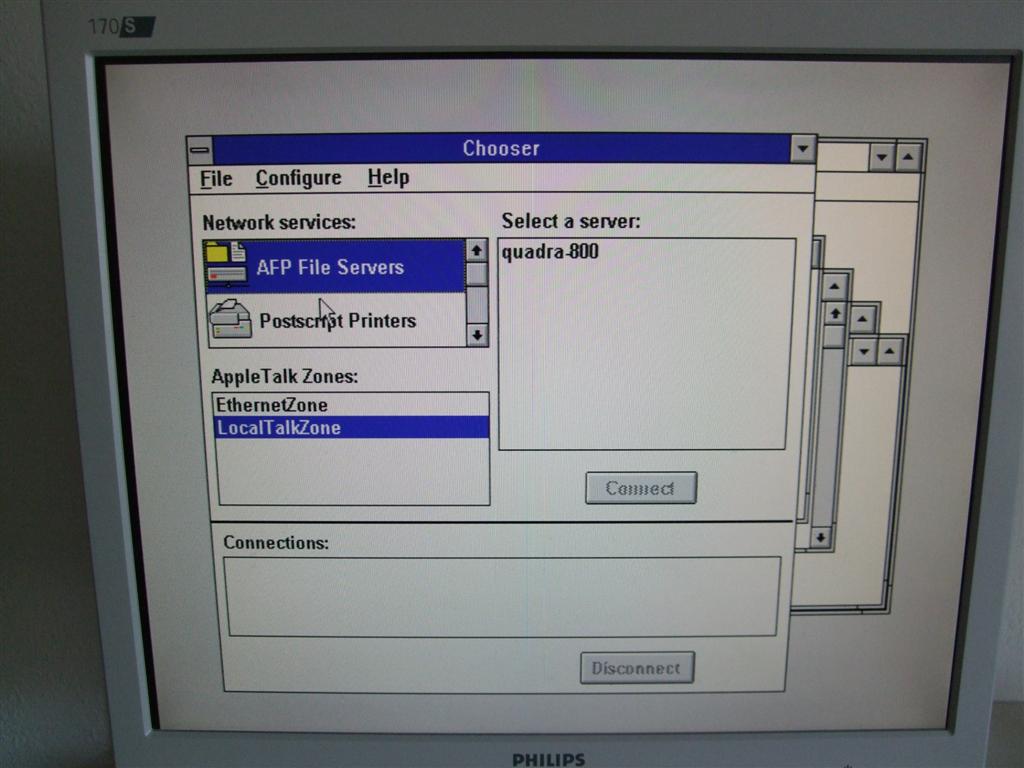Click the Network services scrollbar thumb
Screen dimensions: 1024x768
coord(477,274)
